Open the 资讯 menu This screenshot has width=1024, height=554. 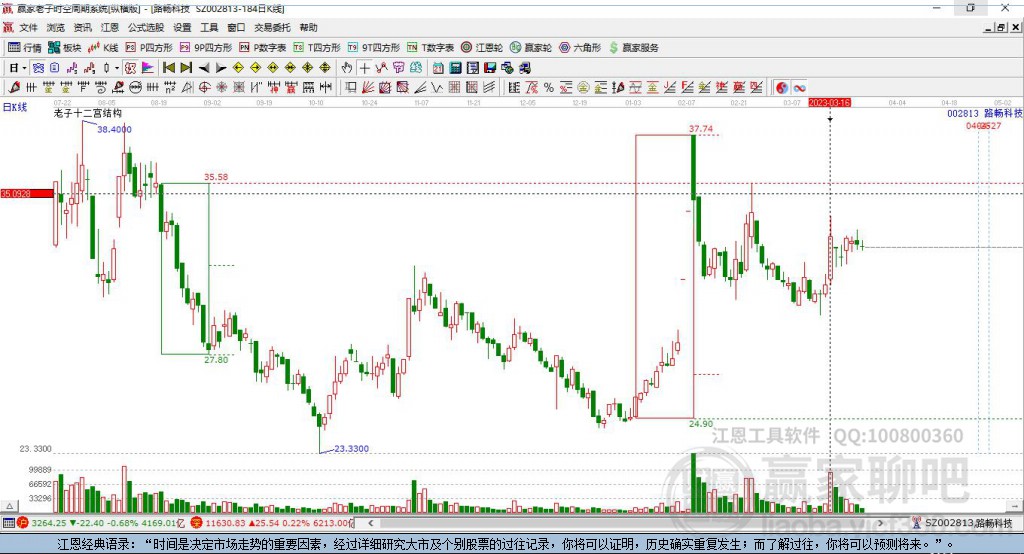pyautogui.click(x=83, y=27)
